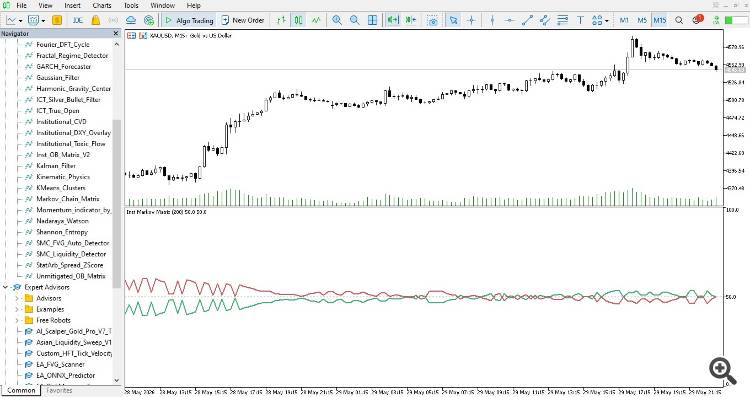This screenshot has width=750, height=397.
Task: Click the globe icon before Algo Trading
Action: [x=149, y=21]
